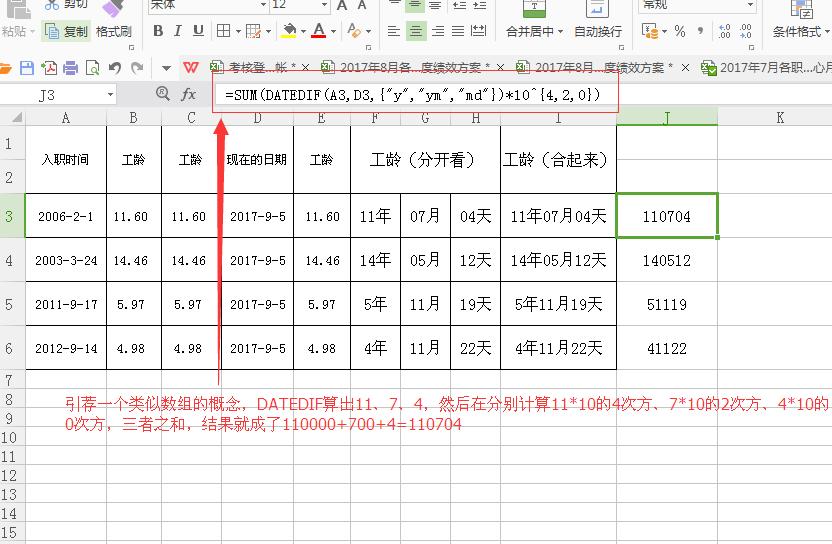Image resolution: width=832 pixels, height=544 pixels.
Task: Open print preview
Action: 93,68
